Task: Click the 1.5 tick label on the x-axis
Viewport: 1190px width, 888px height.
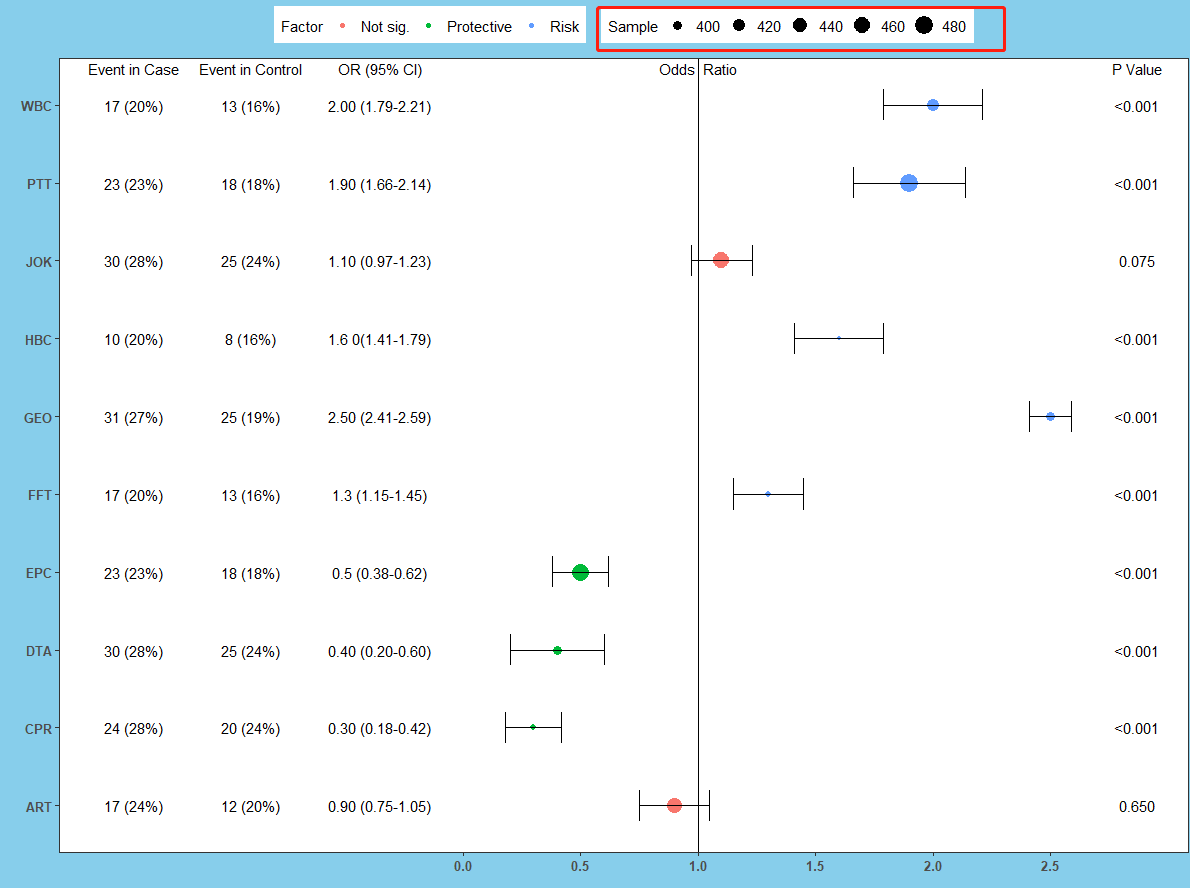Action: tap(815, 866)
